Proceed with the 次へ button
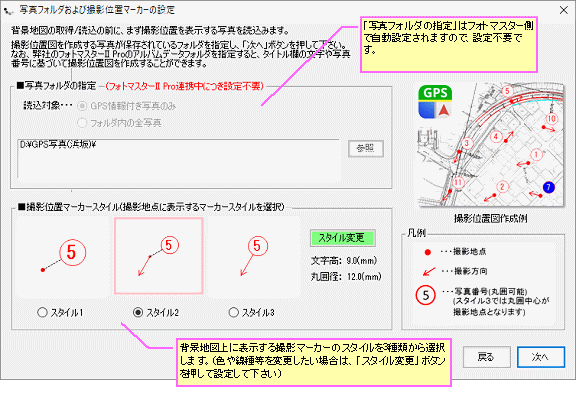The image size is (576, 396). pos(540,356)
